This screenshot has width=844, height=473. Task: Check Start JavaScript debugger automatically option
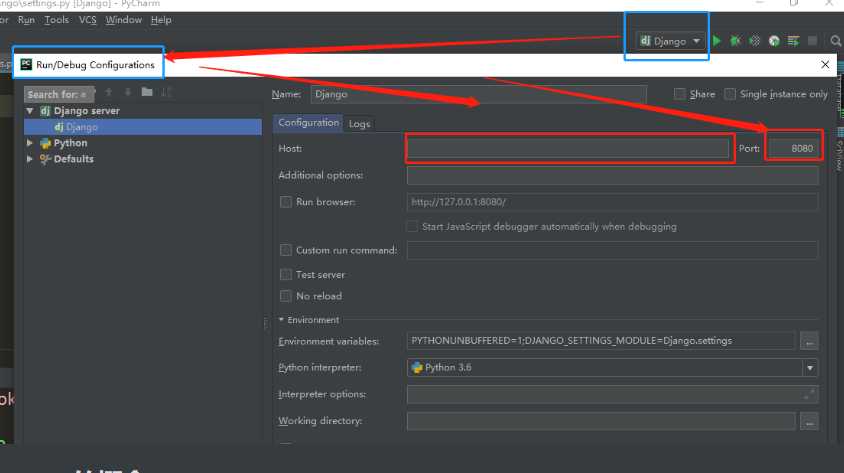(412, 227)
